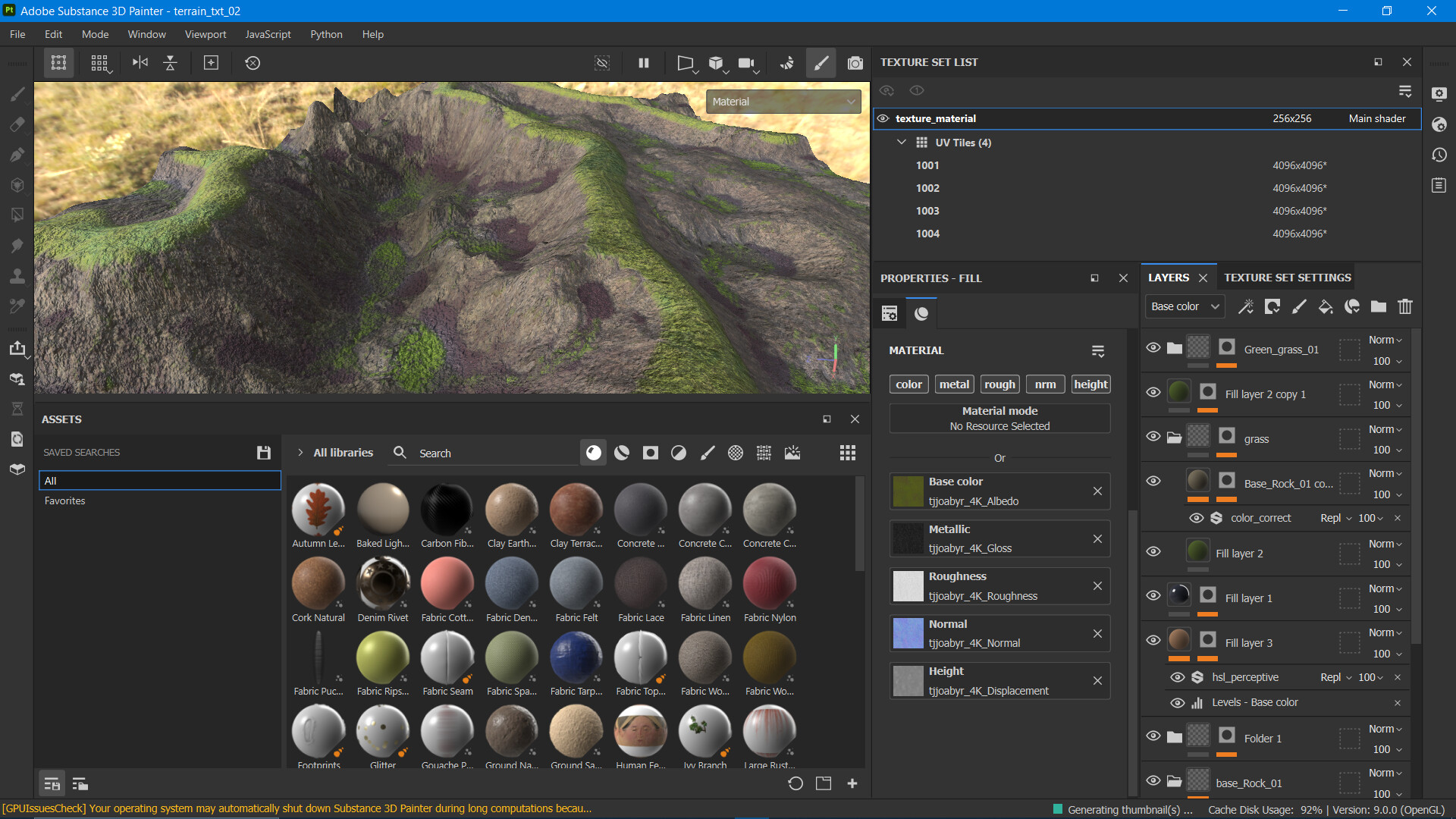Open the Base color channel dropdown
Screen dimensions: 1456x819
point(1184,306)
